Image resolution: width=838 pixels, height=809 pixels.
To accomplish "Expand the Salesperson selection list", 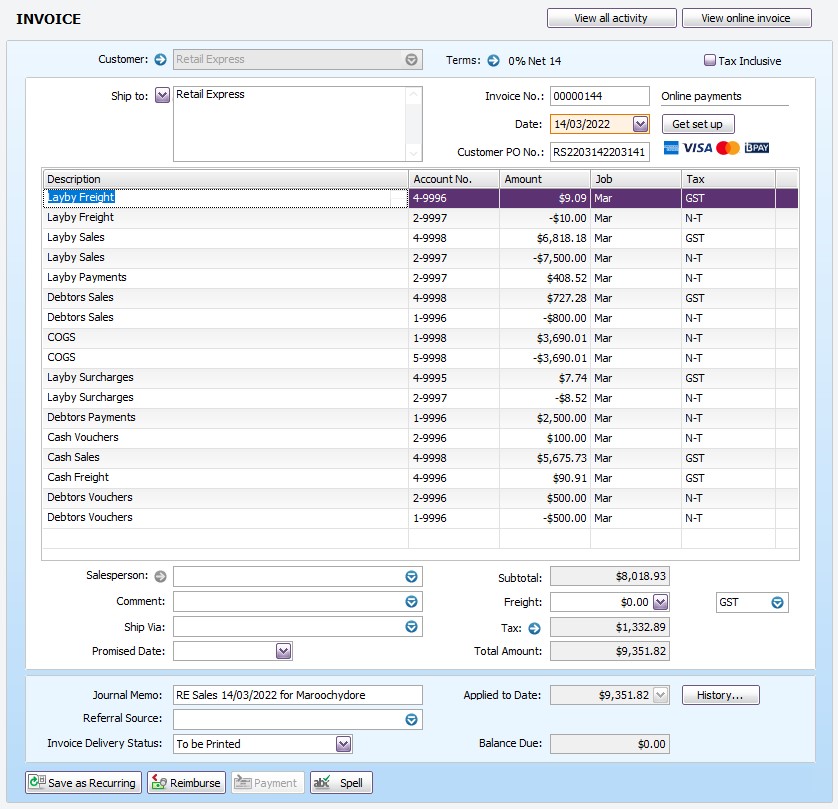I will click(x=411, y=577).
